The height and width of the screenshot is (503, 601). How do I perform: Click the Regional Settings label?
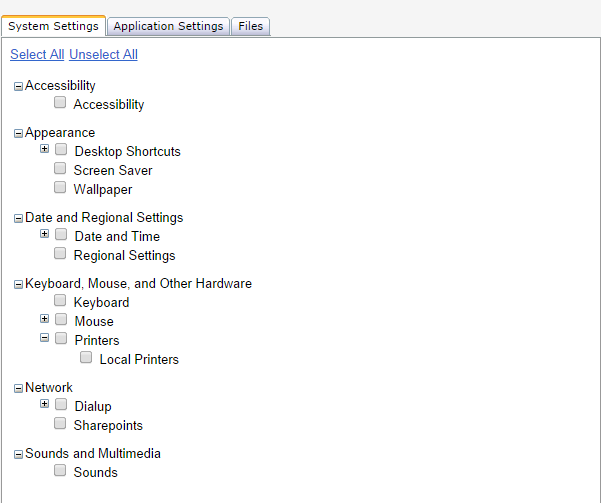125,256
